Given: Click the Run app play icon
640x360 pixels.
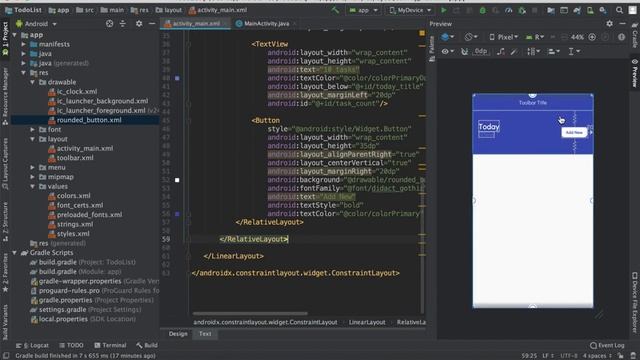Looking at the screenshot, I should pos(444,10).
